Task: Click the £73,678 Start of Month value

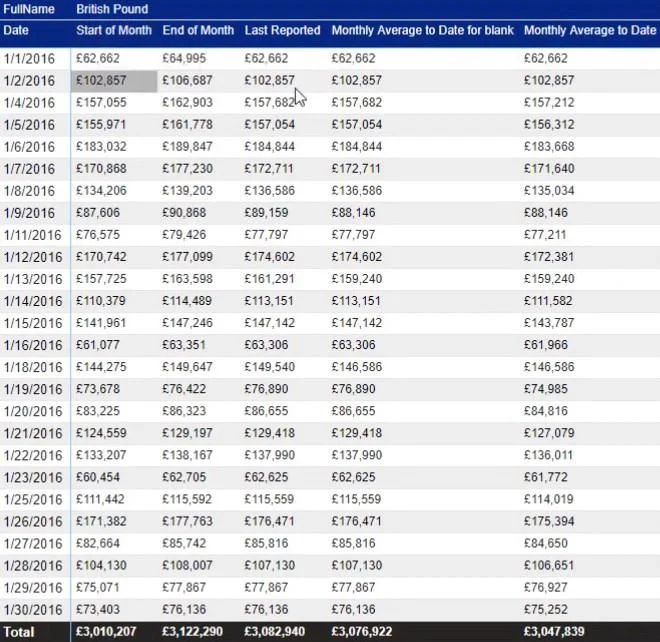Action: 98,389
